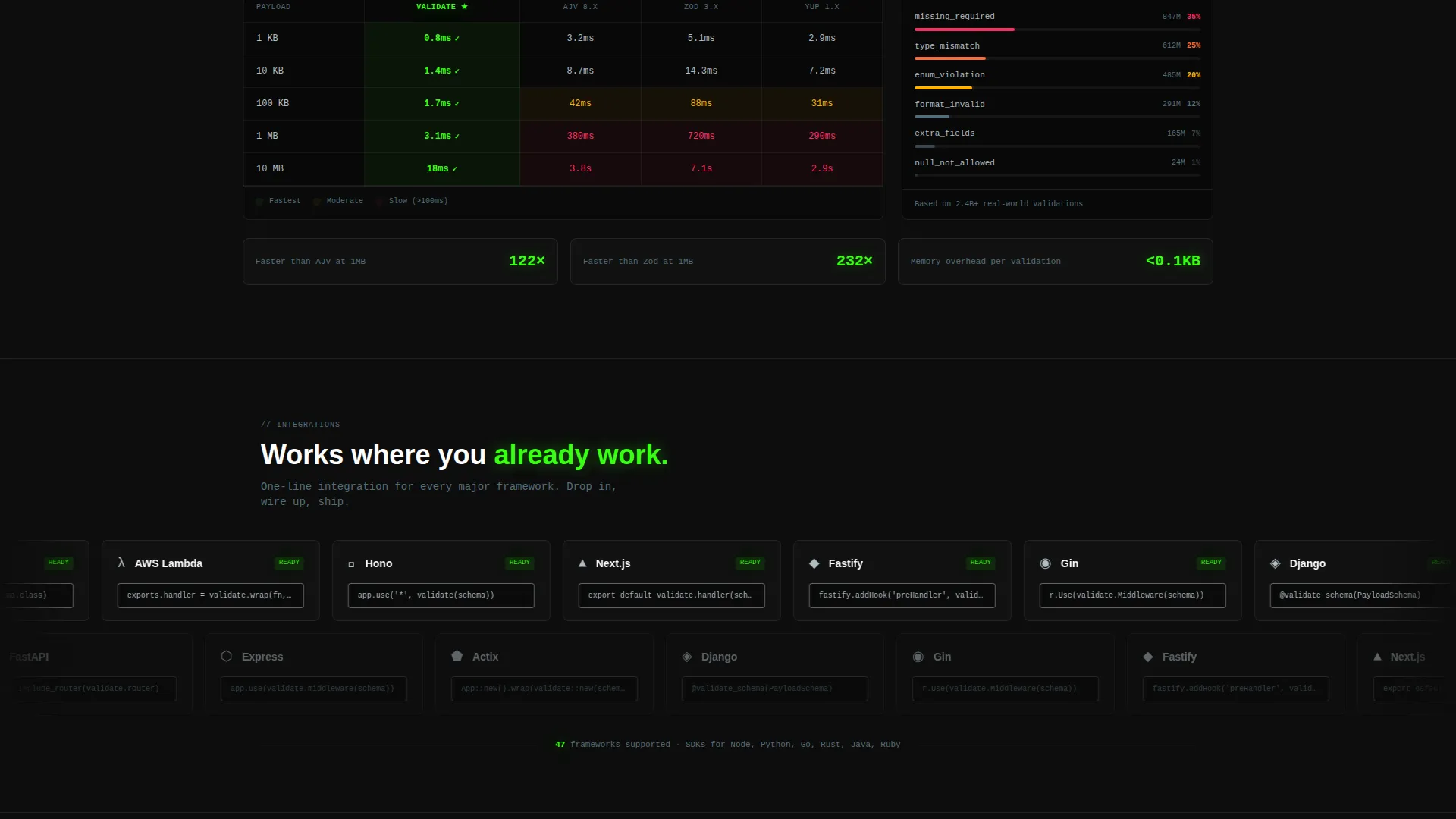Click the 10 MB payload row label

click(270, 168)
